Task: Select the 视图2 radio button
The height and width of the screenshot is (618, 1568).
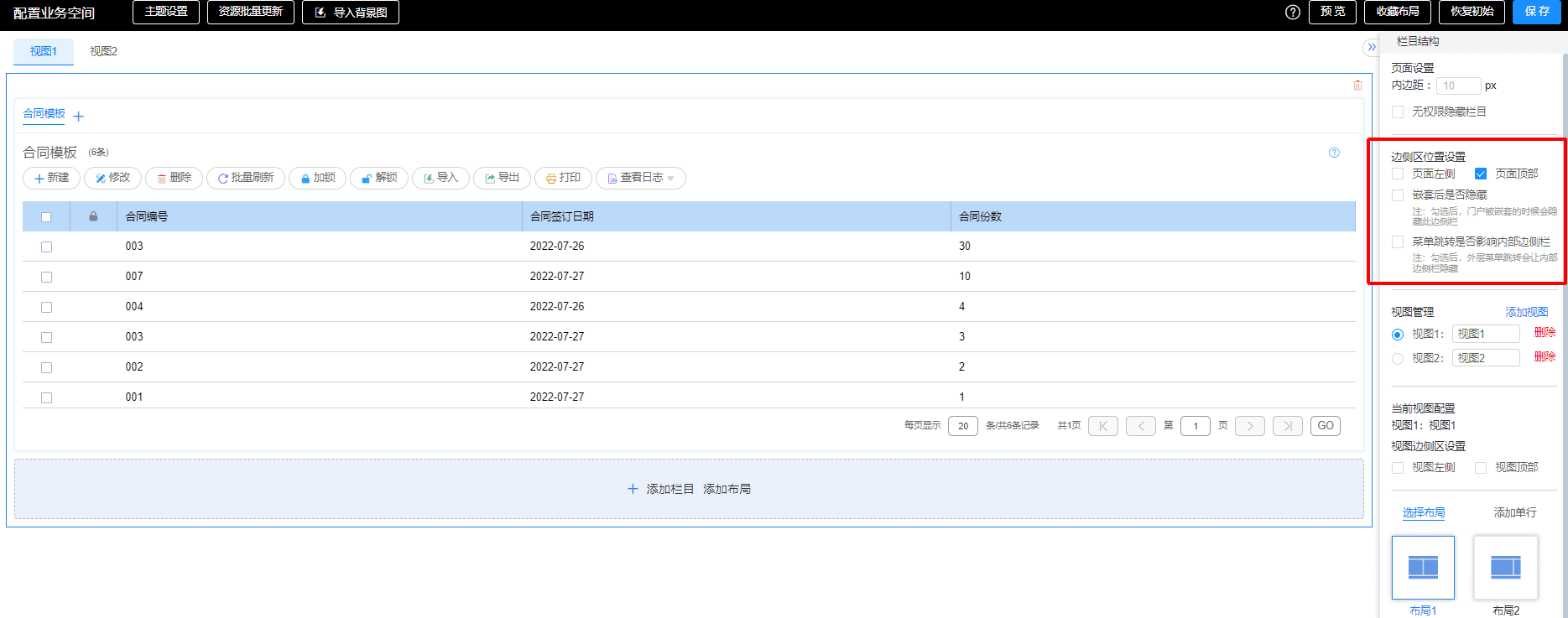Action: 1398,359
